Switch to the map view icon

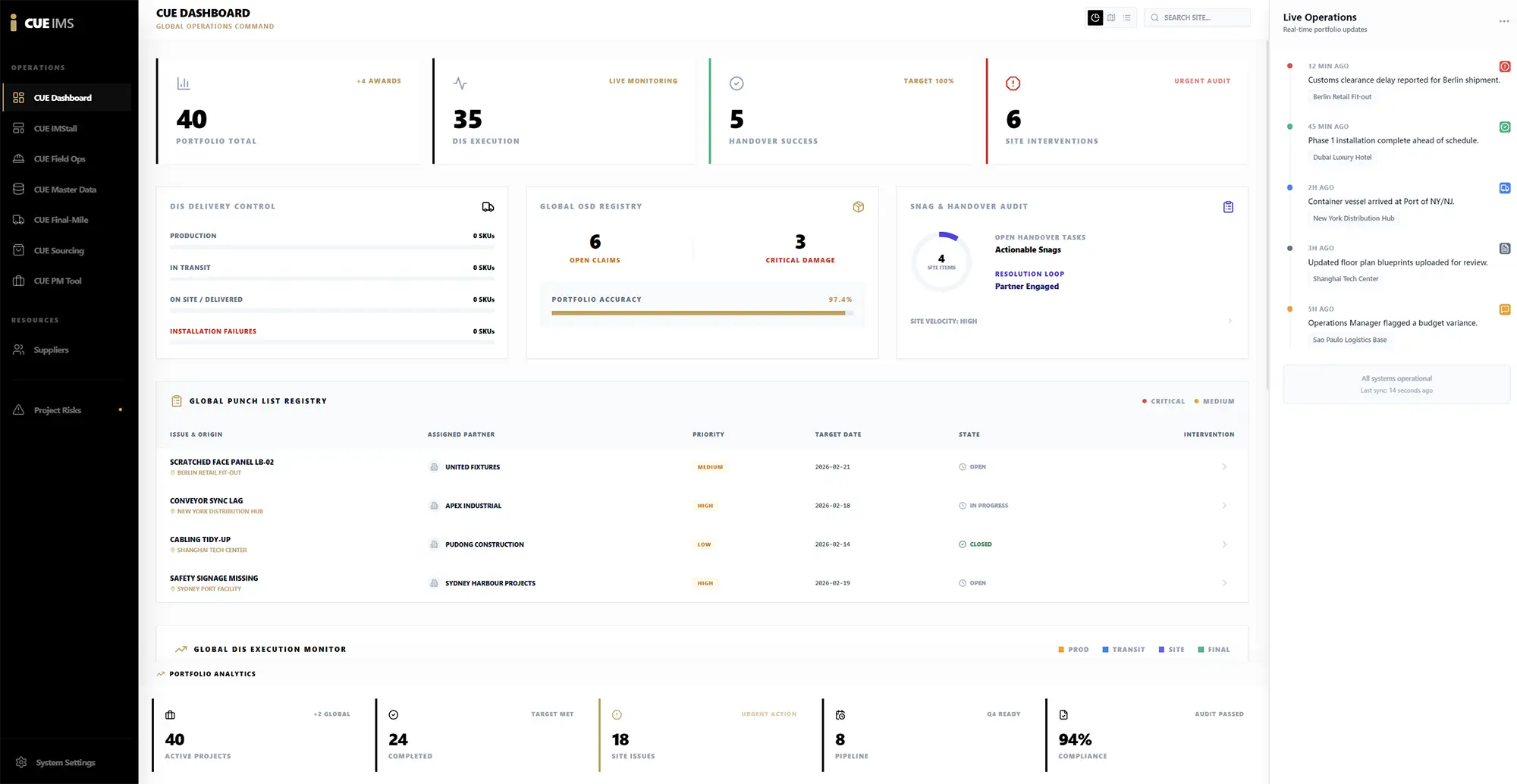tap(1111, 17)
